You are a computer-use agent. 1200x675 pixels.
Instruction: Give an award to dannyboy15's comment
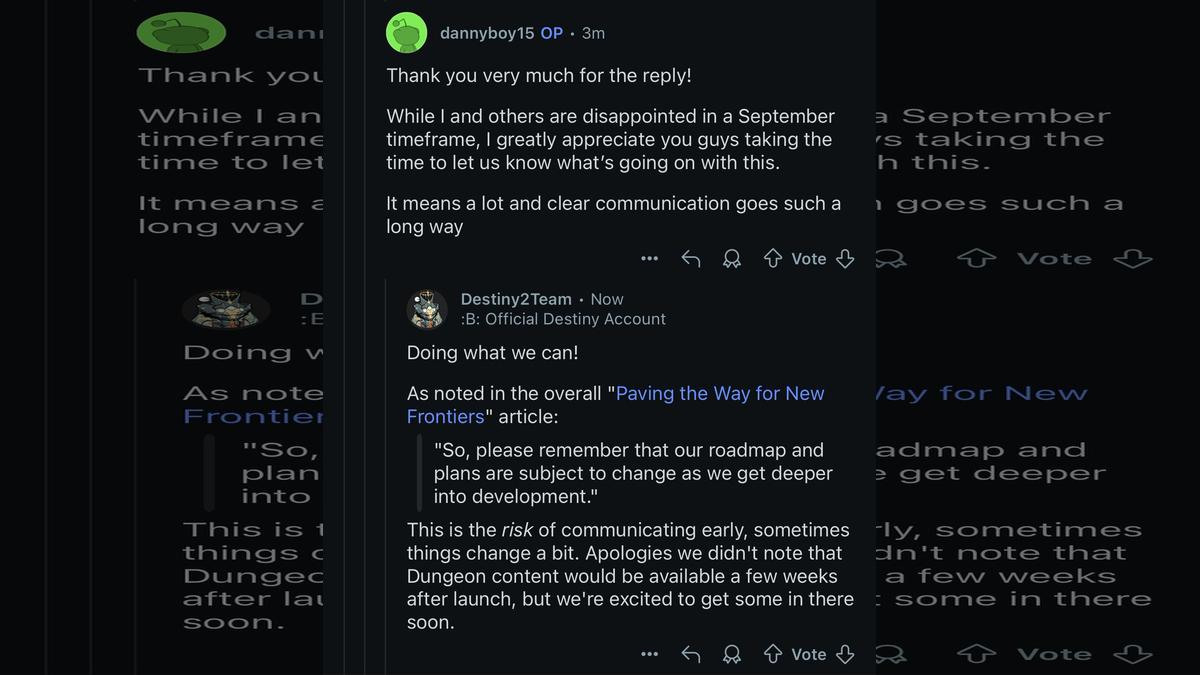(x=731, y=258)
